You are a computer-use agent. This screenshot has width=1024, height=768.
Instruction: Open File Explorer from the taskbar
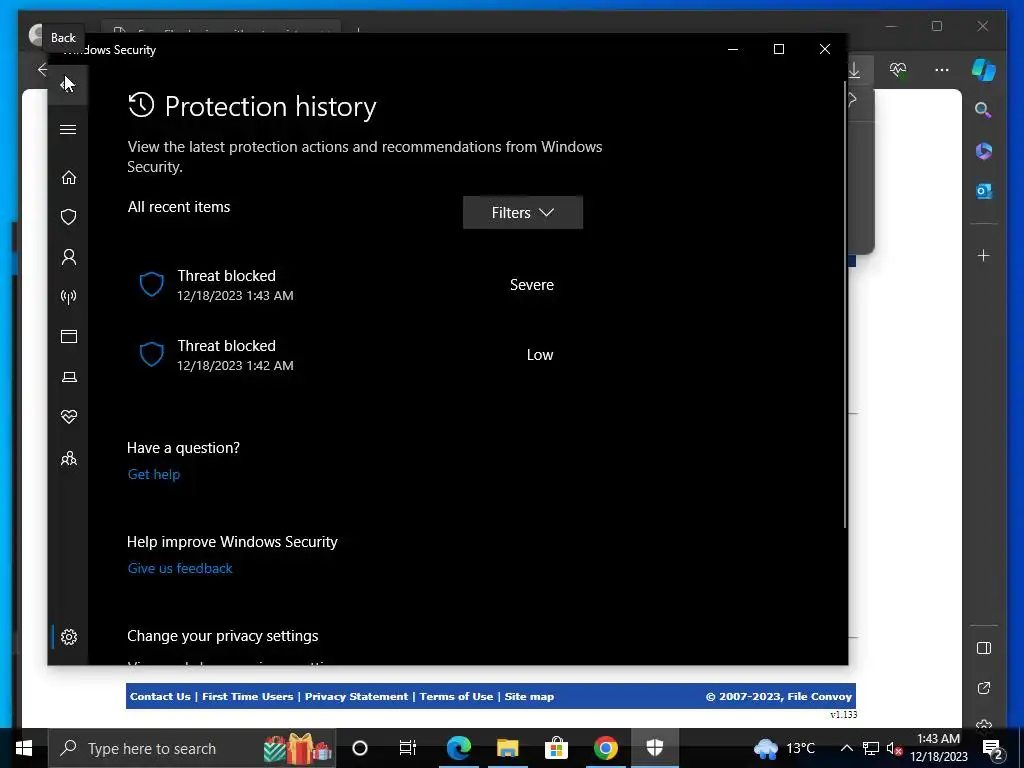[x=507, y=748]
